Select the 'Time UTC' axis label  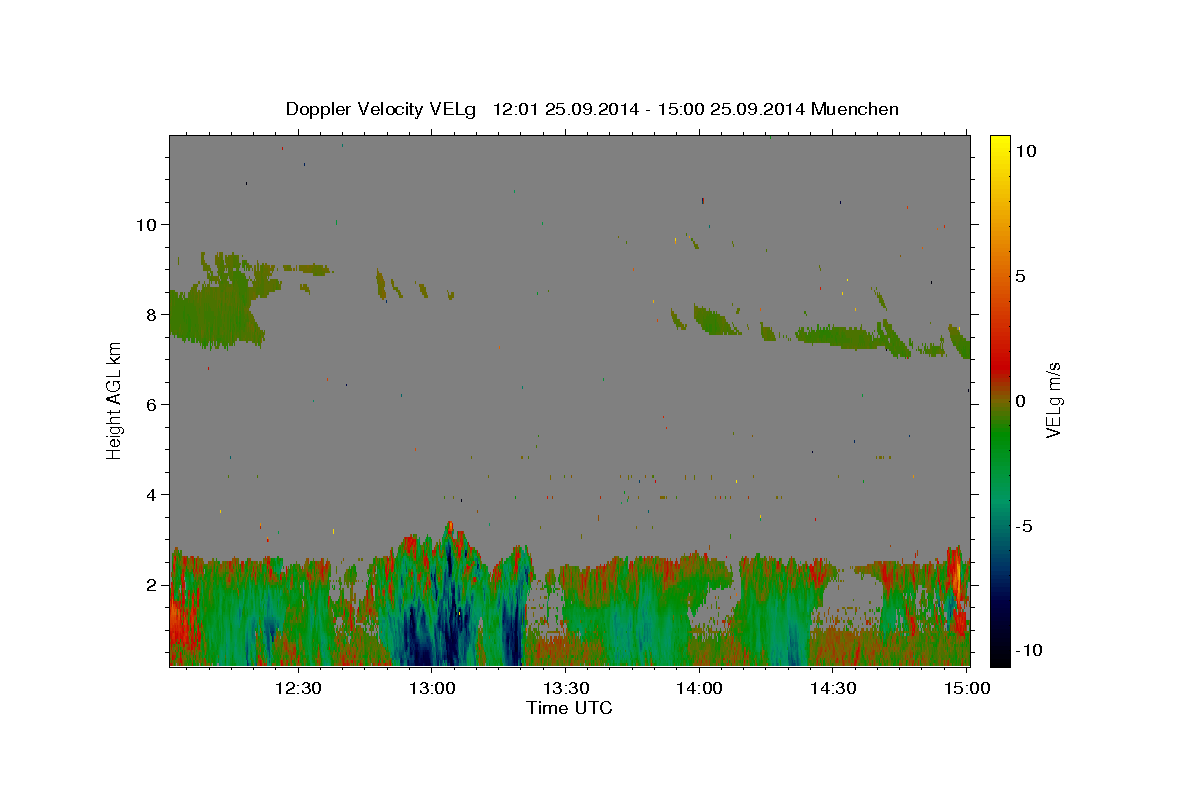[x=569, y=708]
